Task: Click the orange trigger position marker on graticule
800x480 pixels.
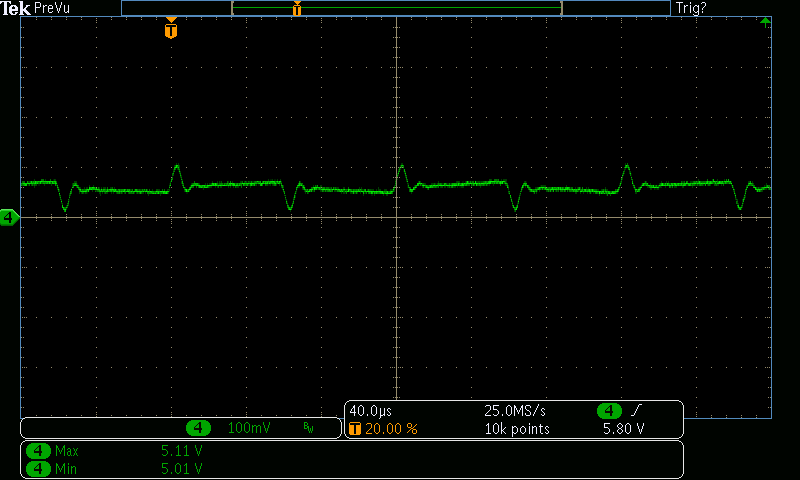Action: click(x=171, y=28)
